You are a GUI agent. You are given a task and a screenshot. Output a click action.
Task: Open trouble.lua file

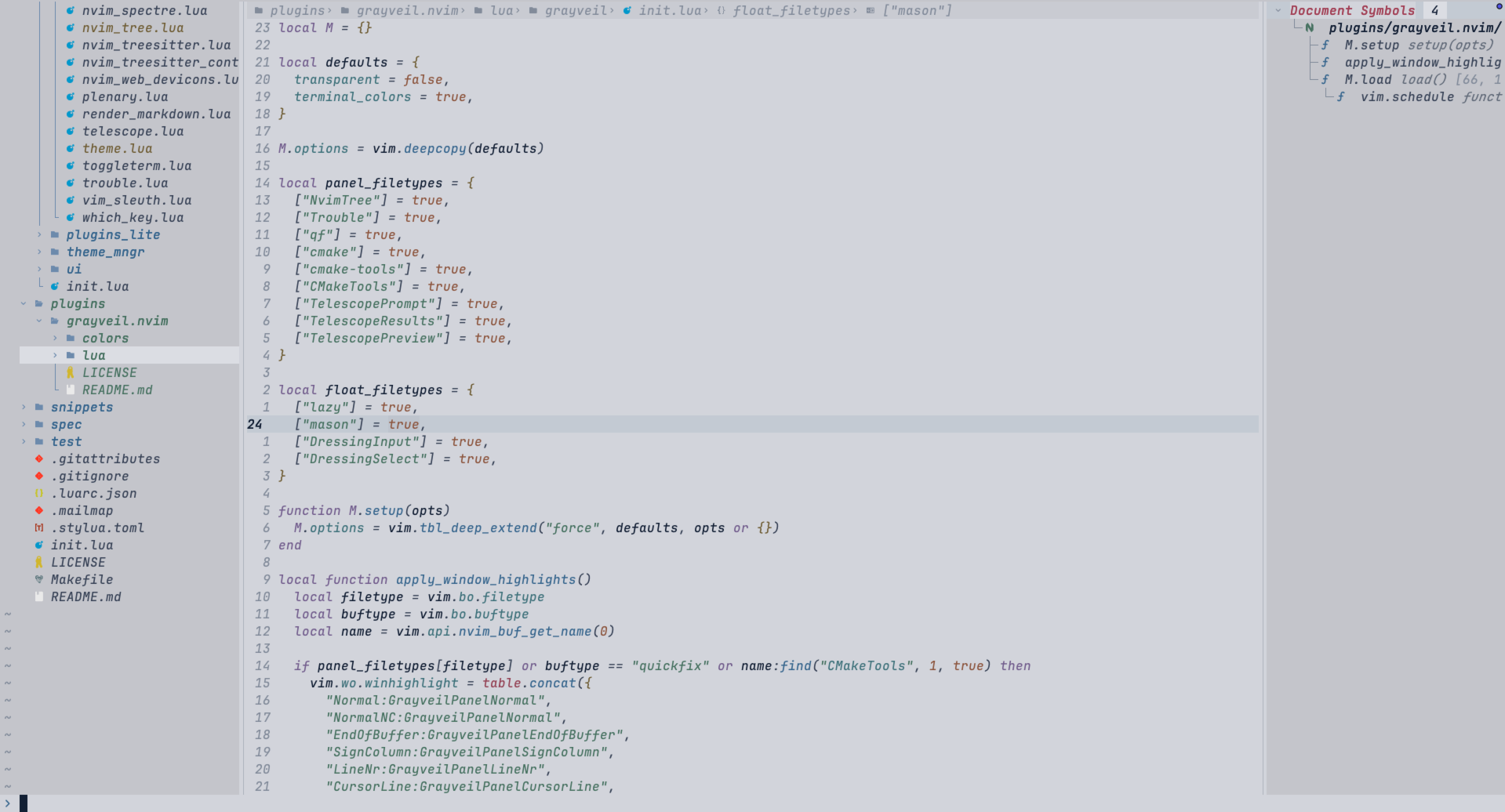125,183
